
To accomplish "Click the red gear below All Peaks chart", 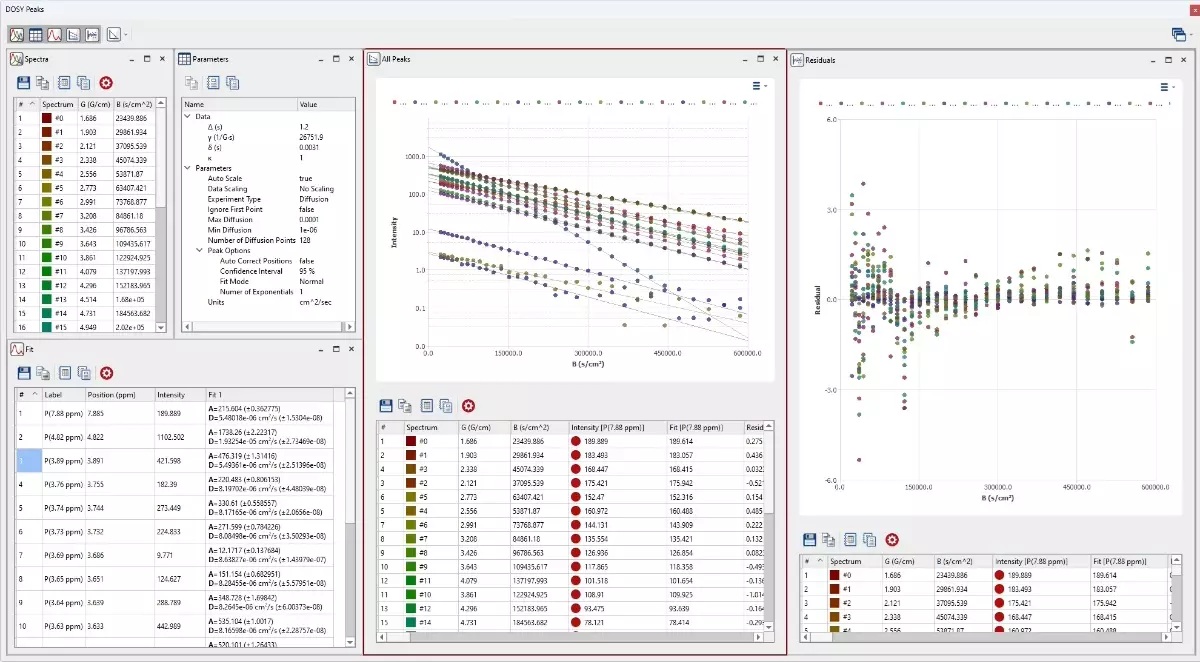I will click(467, 406).
